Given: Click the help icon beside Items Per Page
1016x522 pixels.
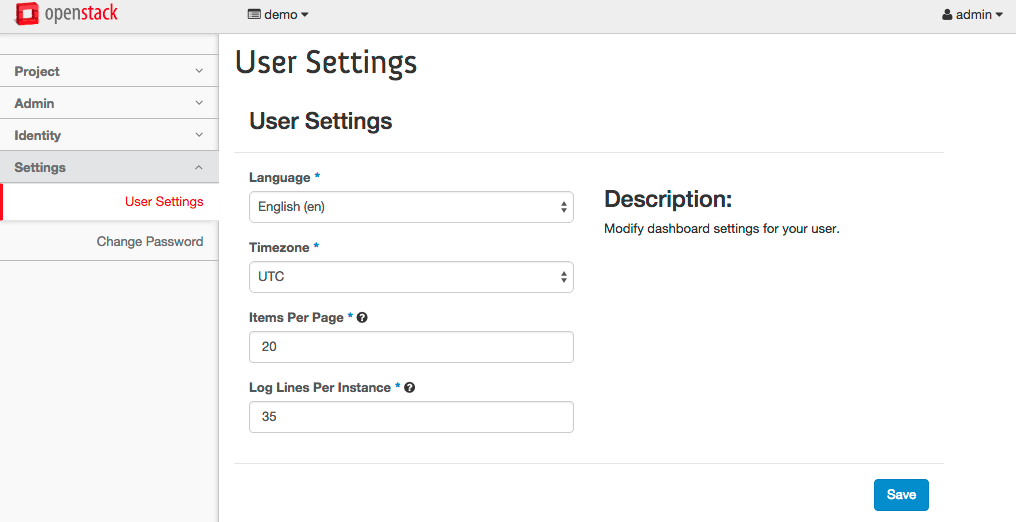Looking at the screenshot, I should 362,317.
